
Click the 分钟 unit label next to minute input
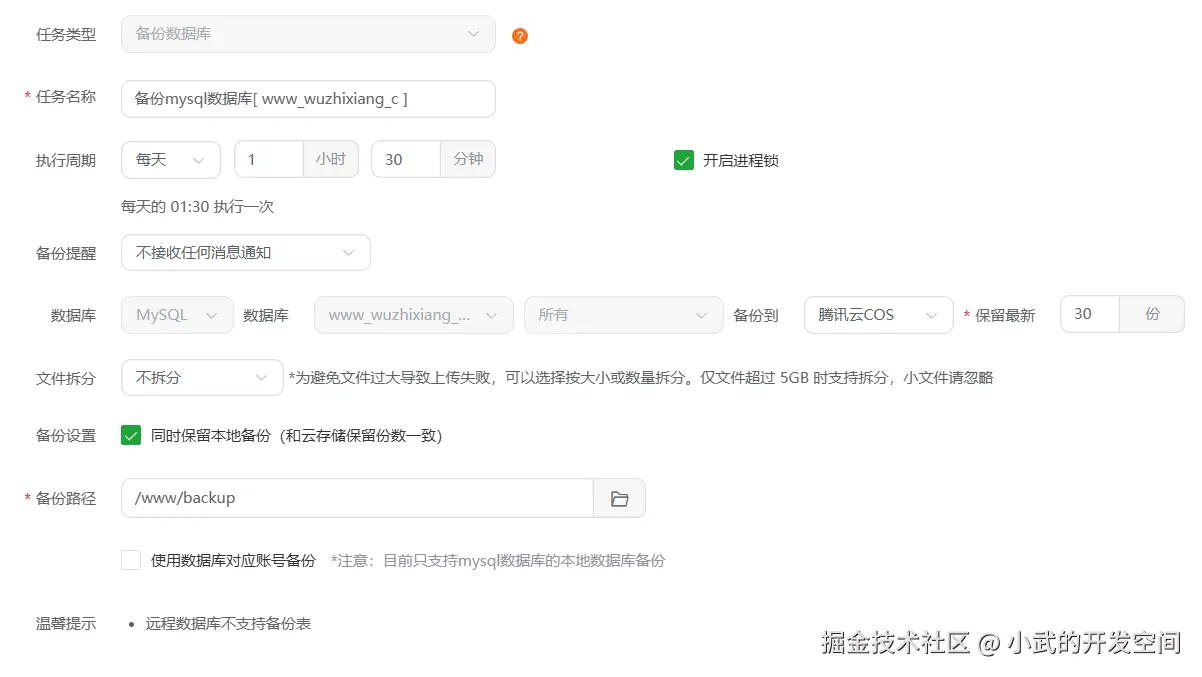coord(468,159)
